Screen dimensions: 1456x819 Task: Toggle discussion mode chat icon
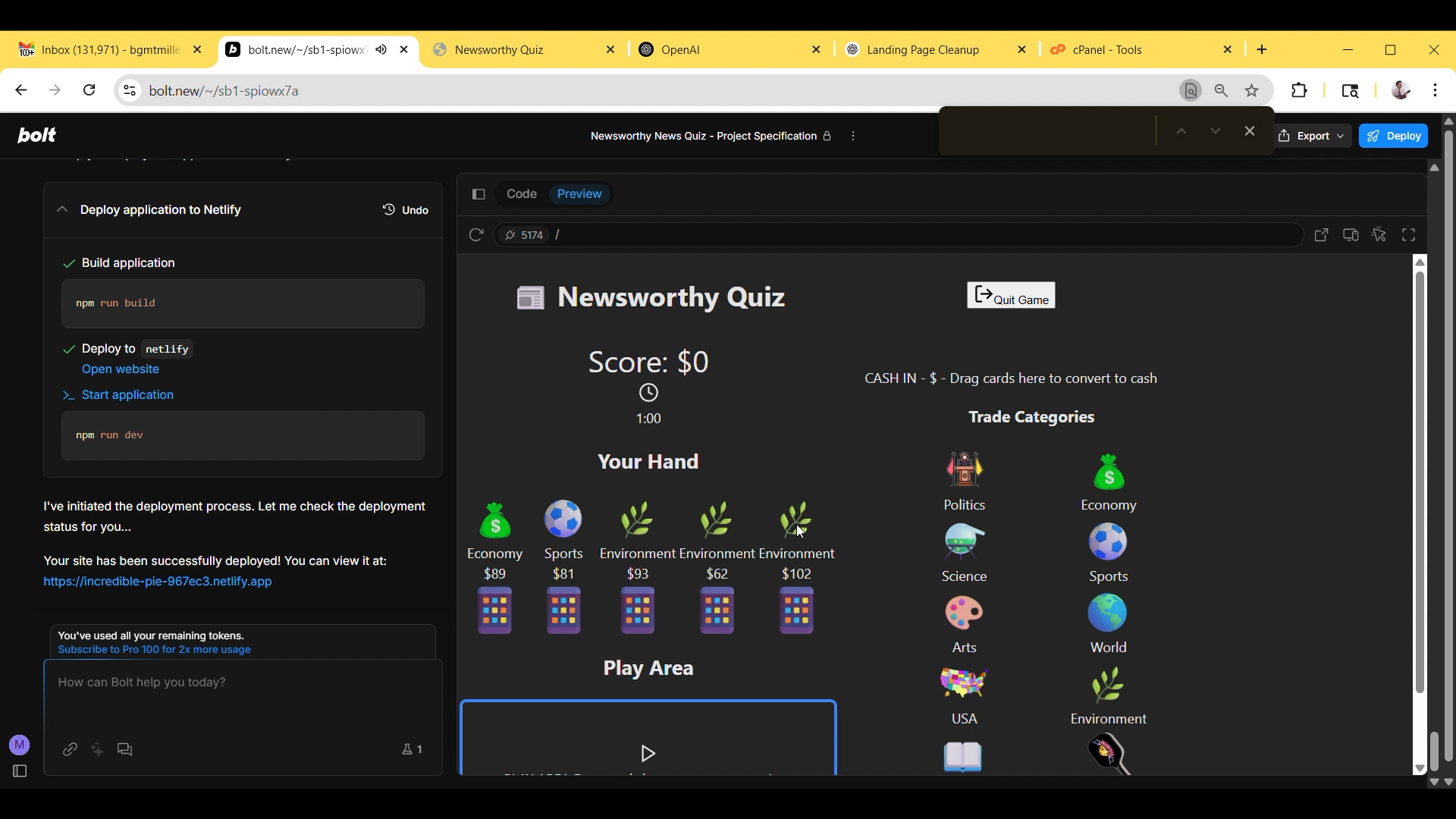pyautogui.click(x=125, y=749)
